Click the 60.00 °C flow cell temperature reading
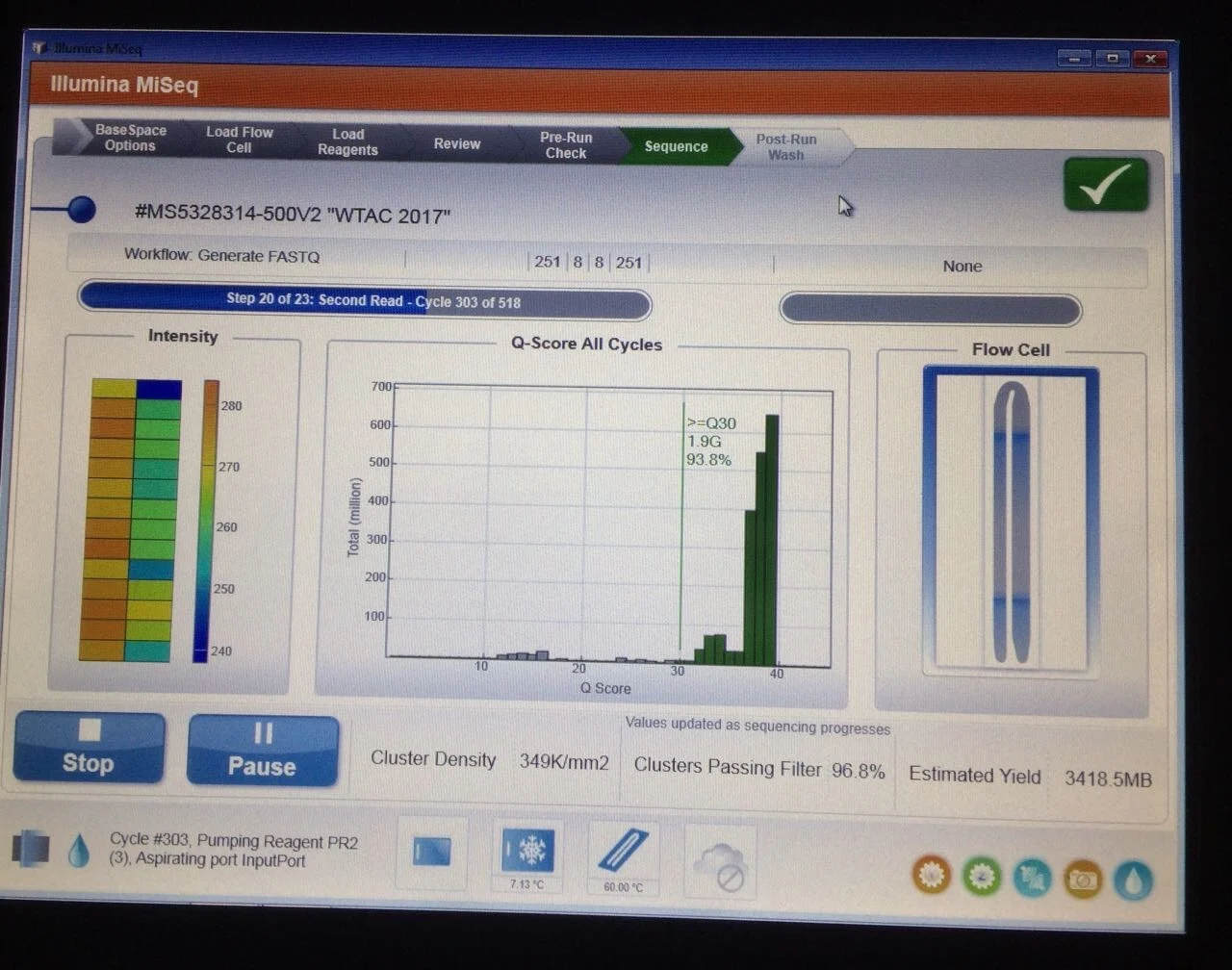This screenshot has height=970, width=1232. (623, 887)
